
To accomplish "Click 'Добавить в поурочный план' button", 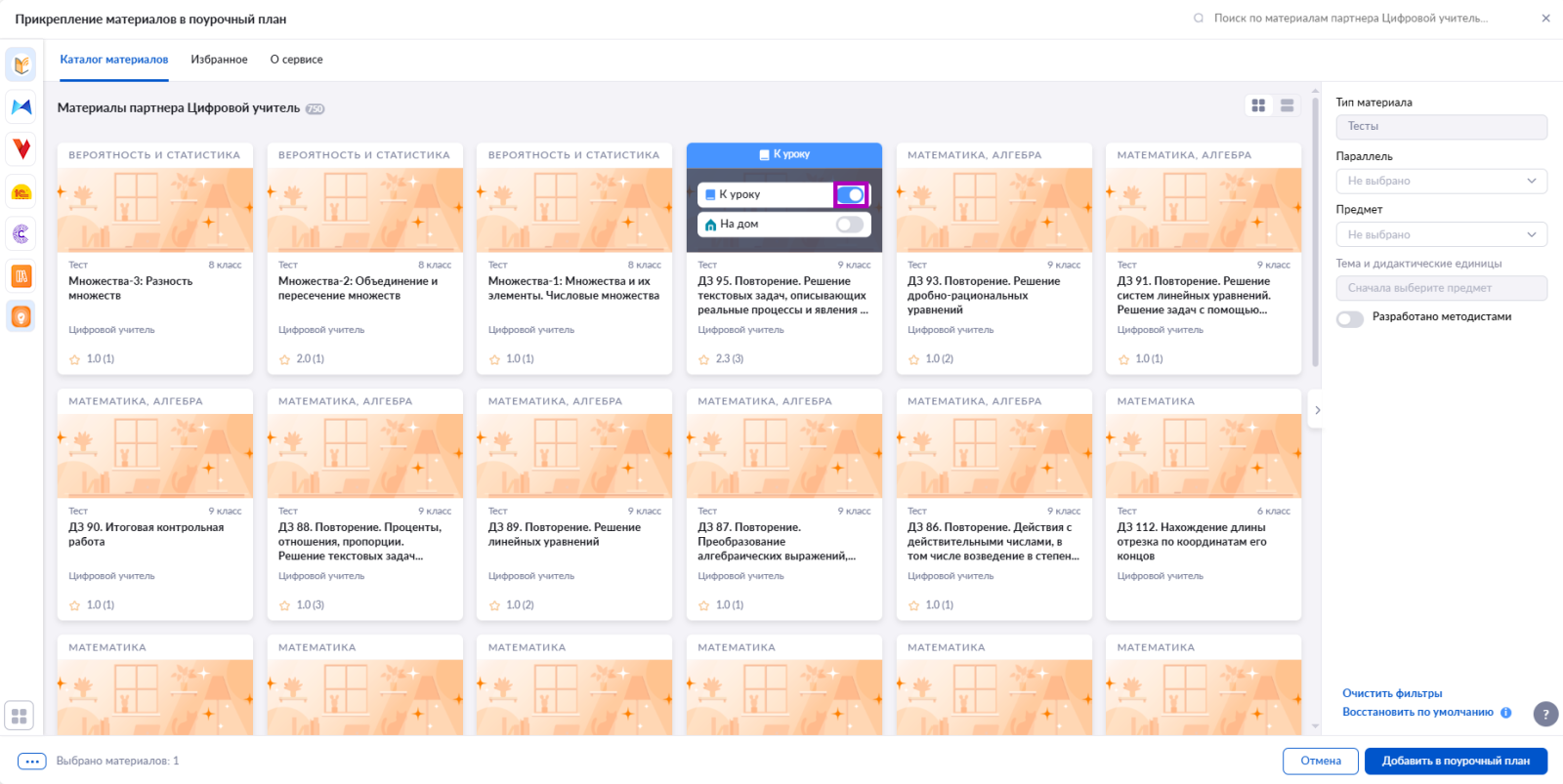I will (1456, 761).
